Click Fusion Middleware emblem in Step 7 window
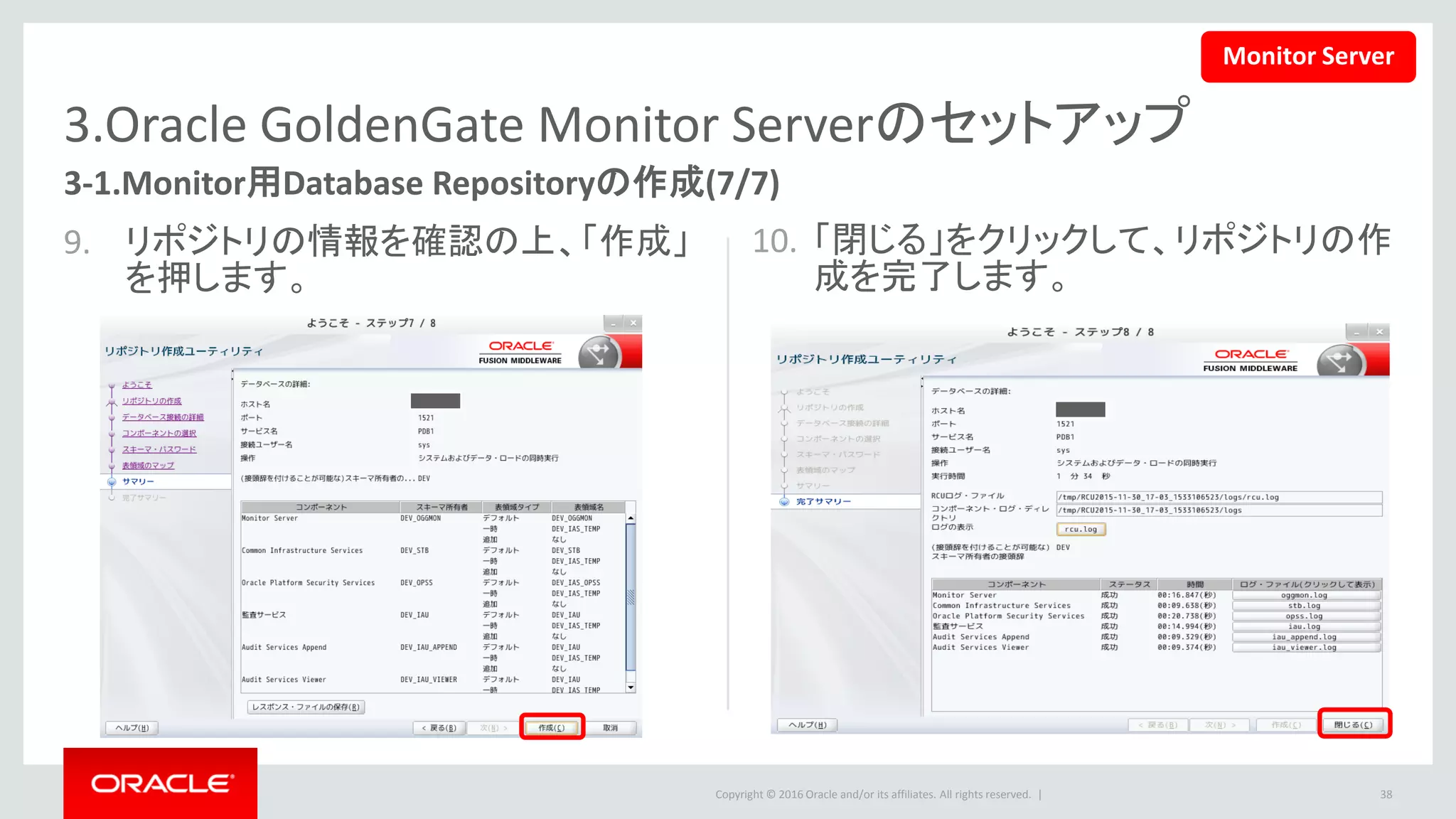 coord(599,353)
